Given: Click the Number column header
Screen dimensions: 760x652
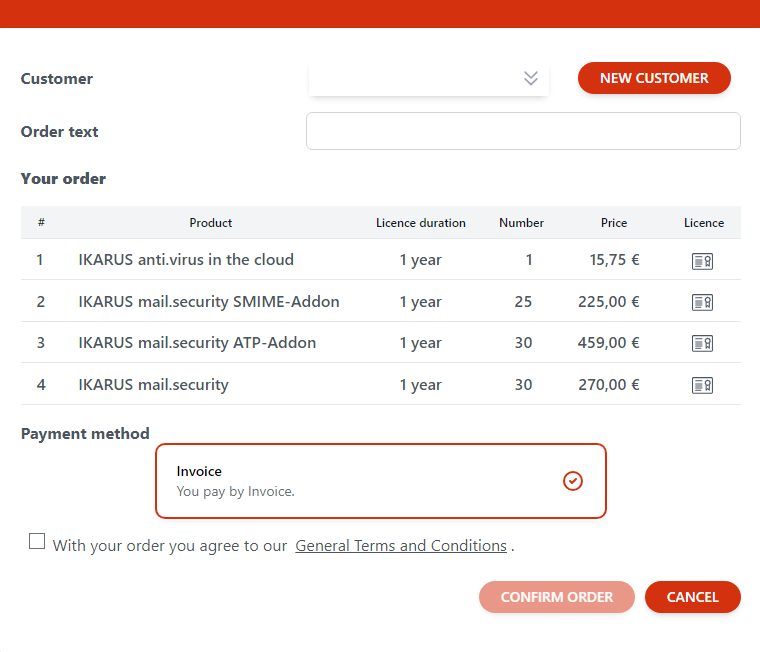Looking at the screenshot, I should [x=521, y=223].
